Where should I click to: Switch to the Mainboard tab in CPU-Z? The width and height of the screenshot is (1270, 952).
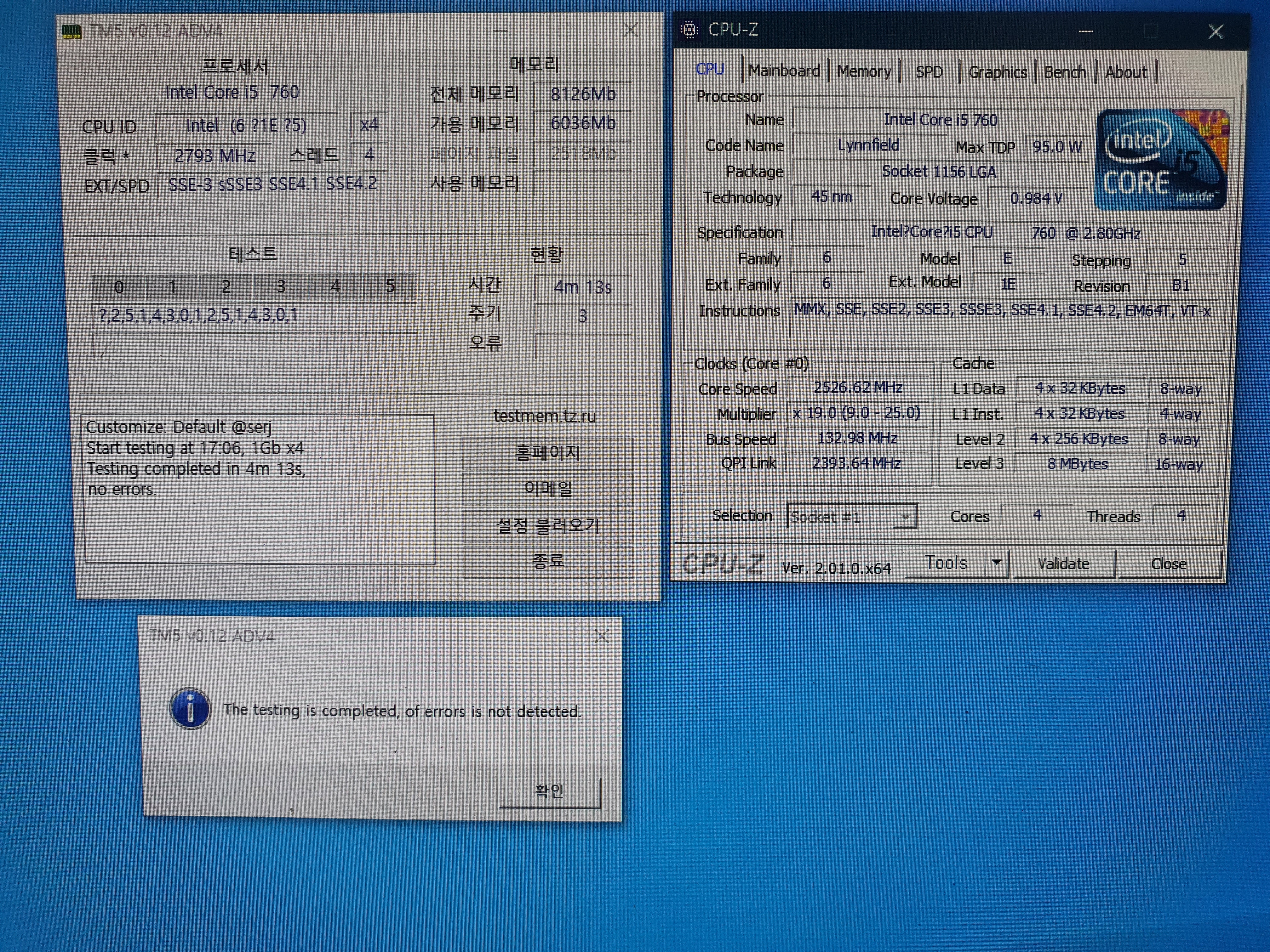pyautogui.click(x=784, y=71)
